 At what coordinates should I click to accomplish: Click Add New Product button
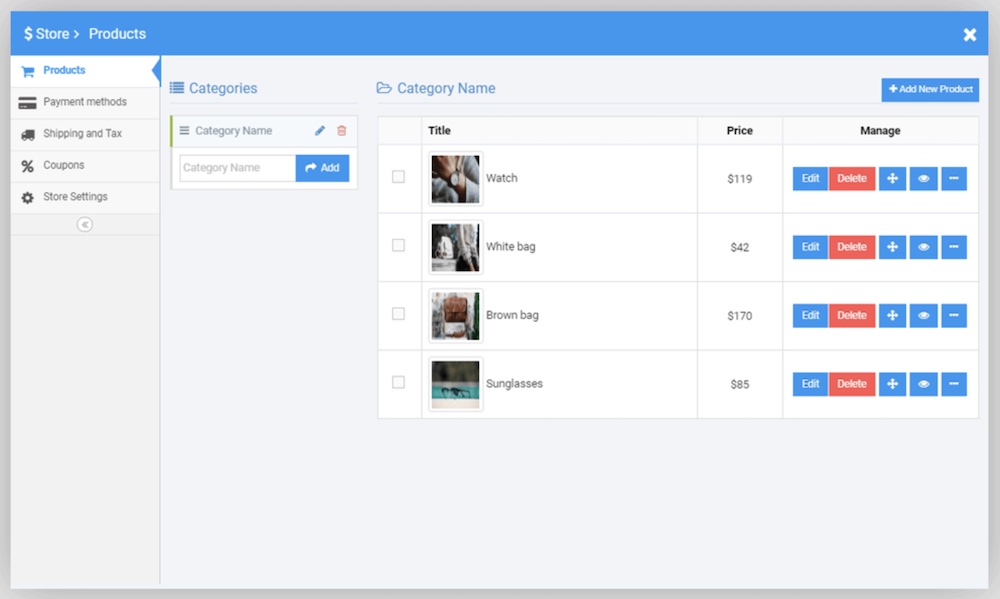point(930,89)
